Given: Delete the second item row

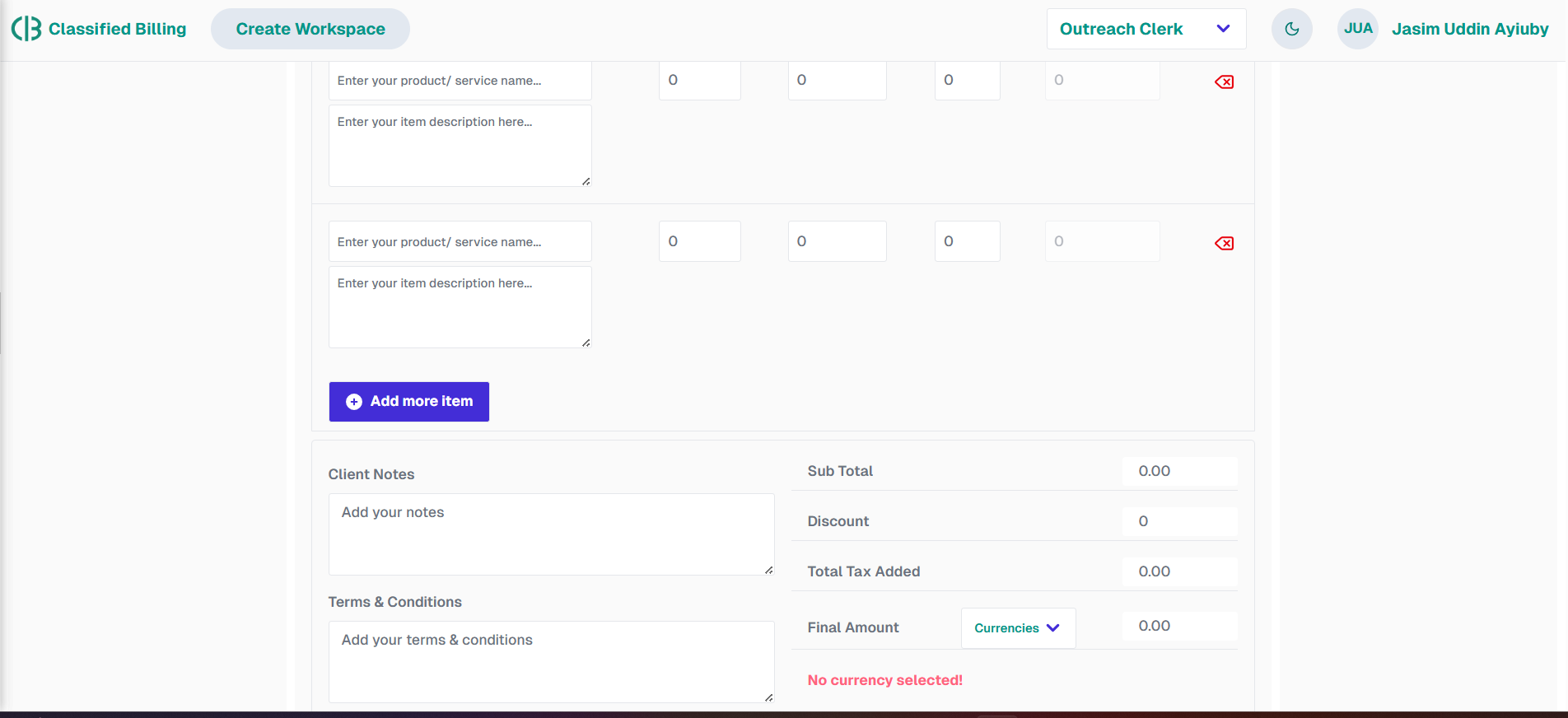Looking at the screenshot, I should coord(1224,243).
